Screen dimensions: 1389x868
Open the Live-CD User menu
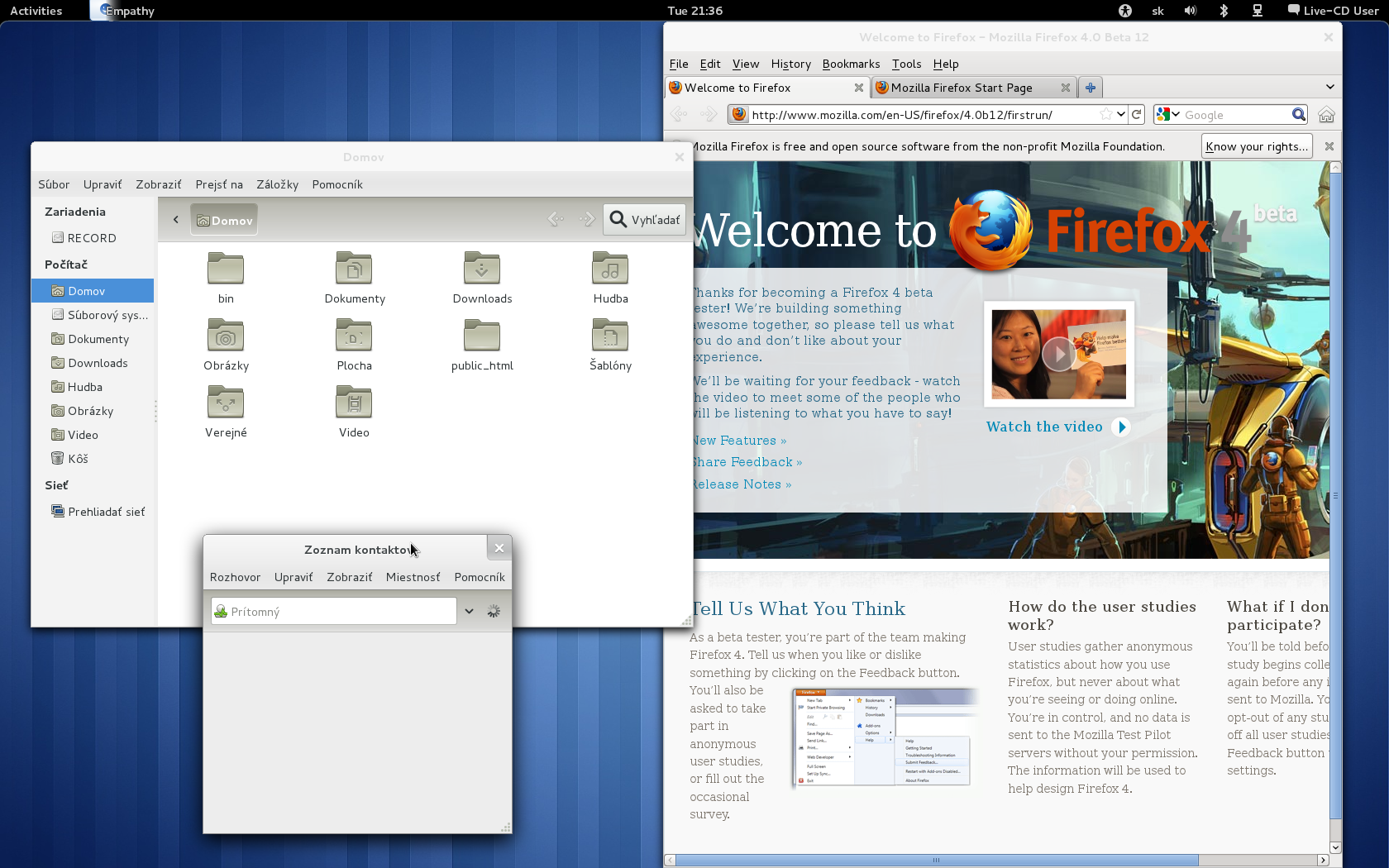[x=1333, y=11]
